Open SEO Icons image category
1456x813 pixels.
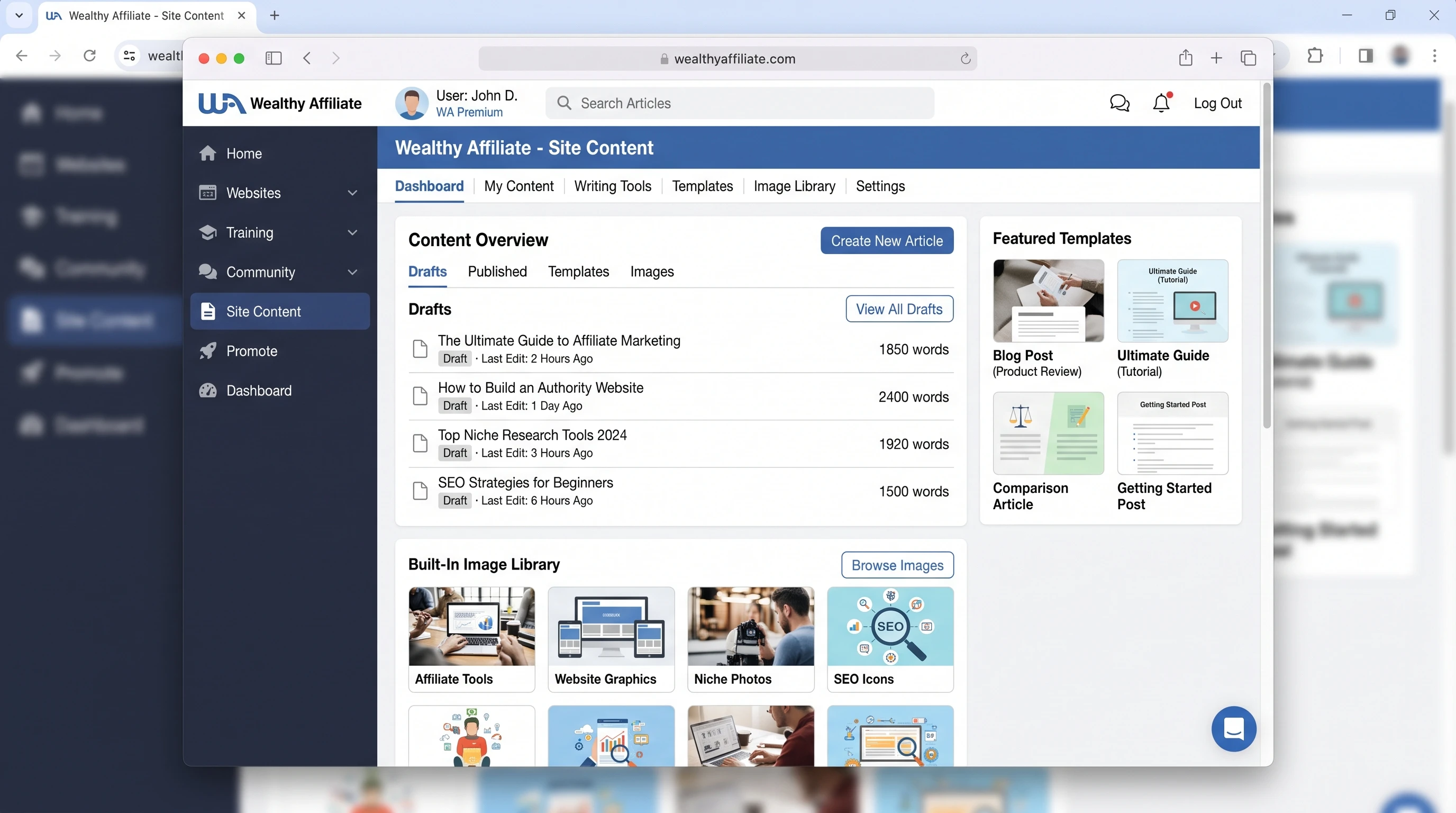pos(890,639)
